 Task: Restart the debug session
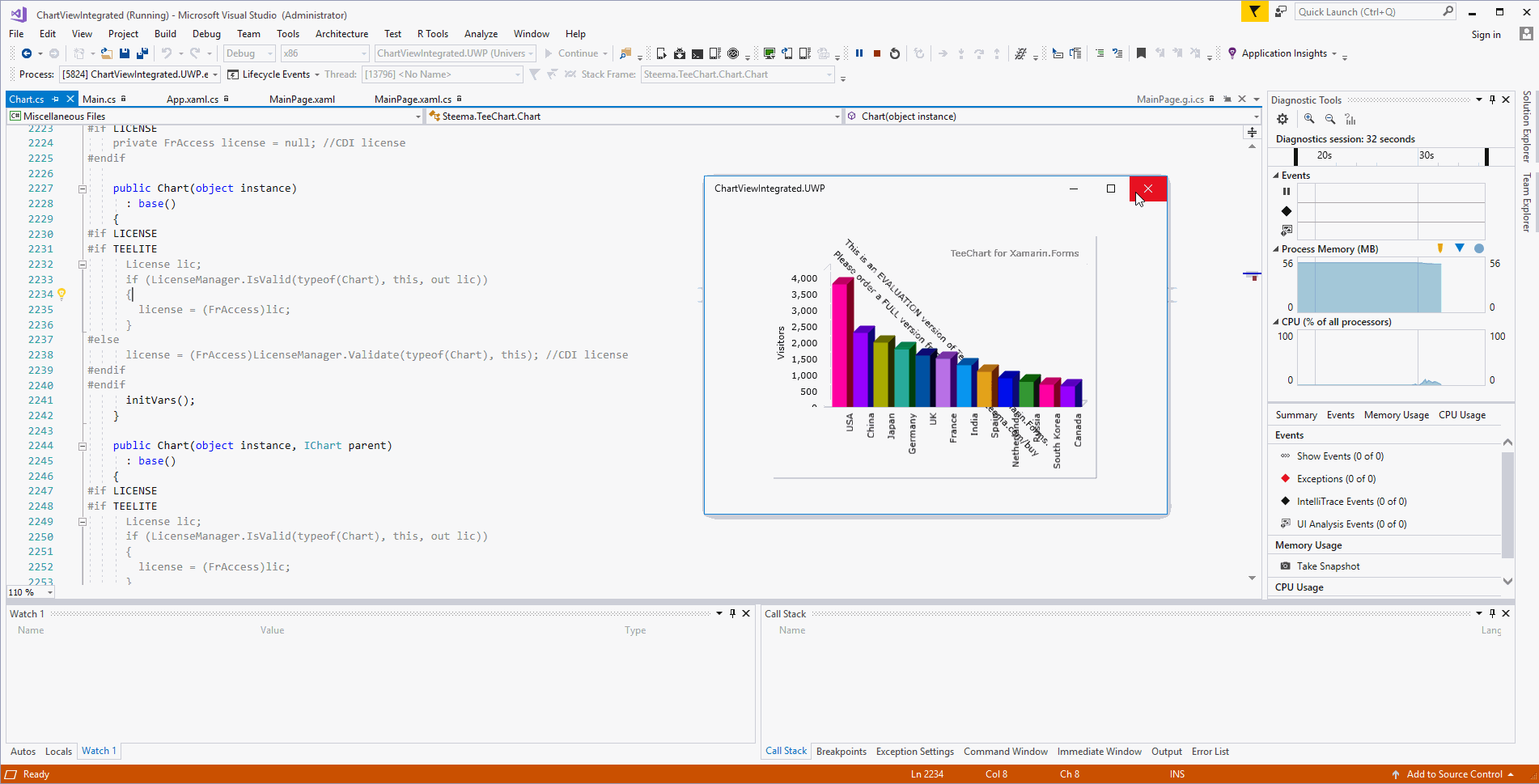tap(895, 53)
